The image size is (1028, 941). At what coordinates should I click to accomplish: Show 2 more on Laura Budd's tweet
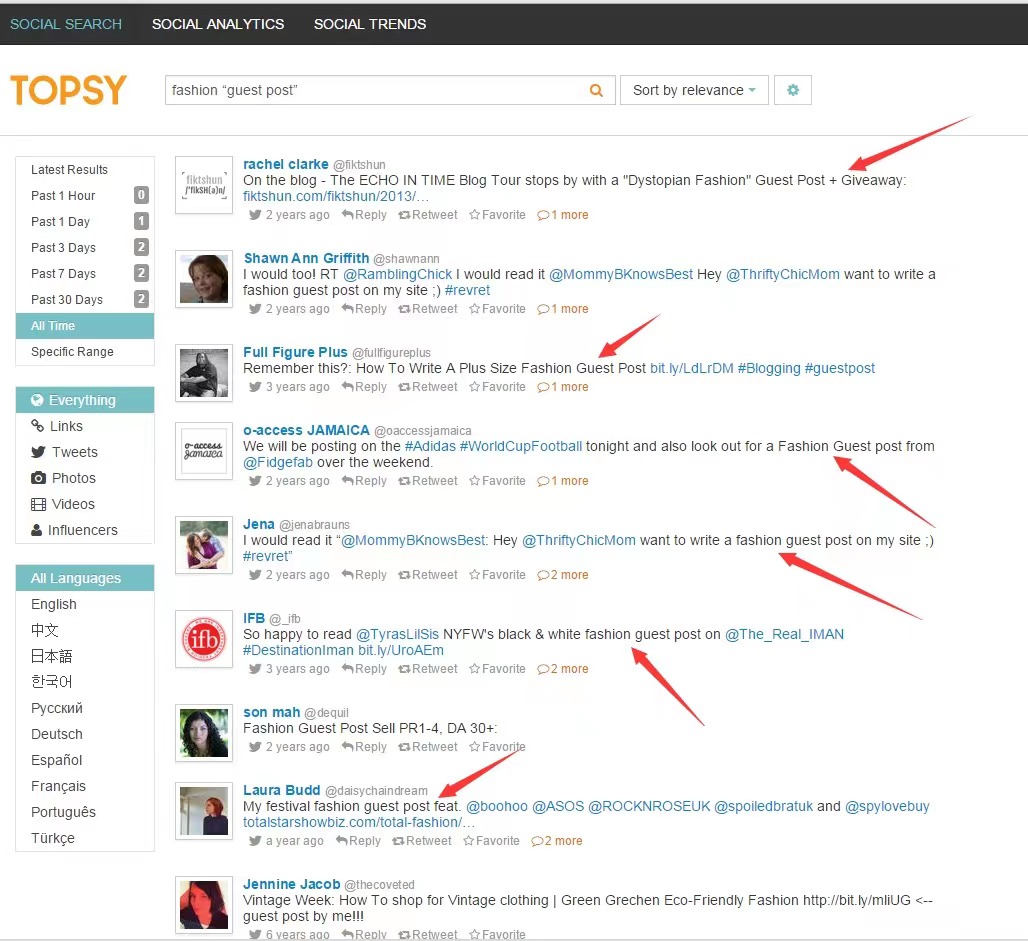pyautogui.click(x=557, y=841)
